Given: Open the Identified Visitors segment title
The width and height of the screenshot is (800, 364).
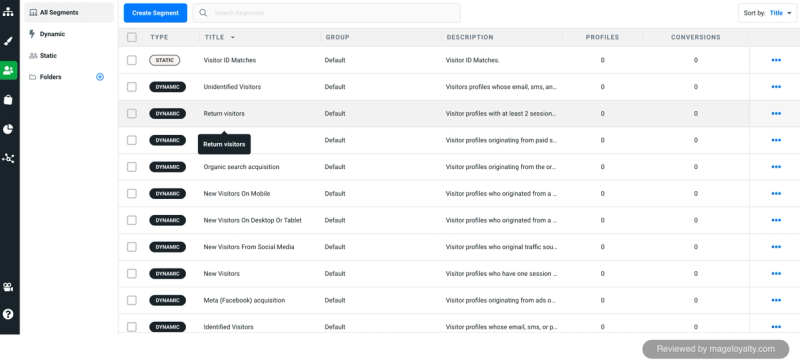Looking at the screenshot, I should pos(228,327).
